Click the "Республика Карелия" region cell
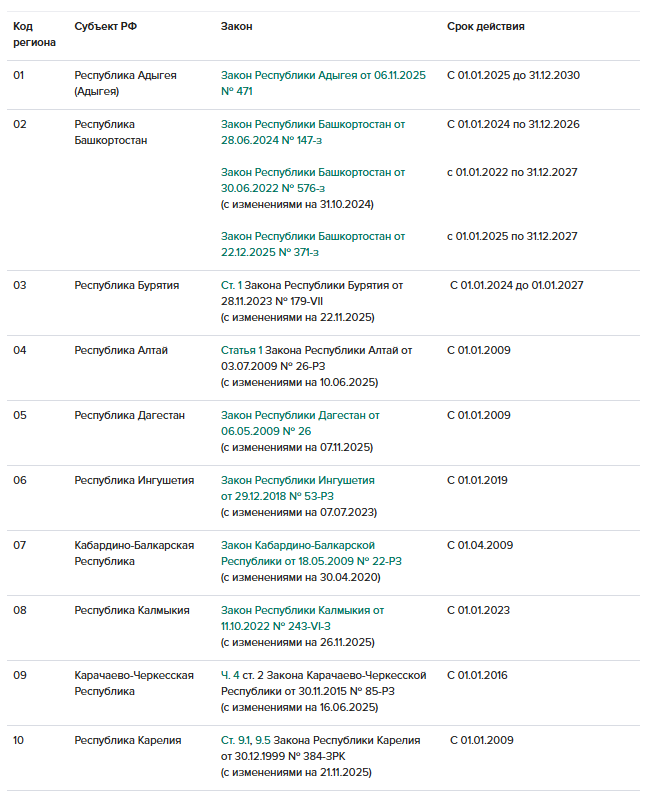Screen dimensions: 657x797 click(x=127, y=740)
